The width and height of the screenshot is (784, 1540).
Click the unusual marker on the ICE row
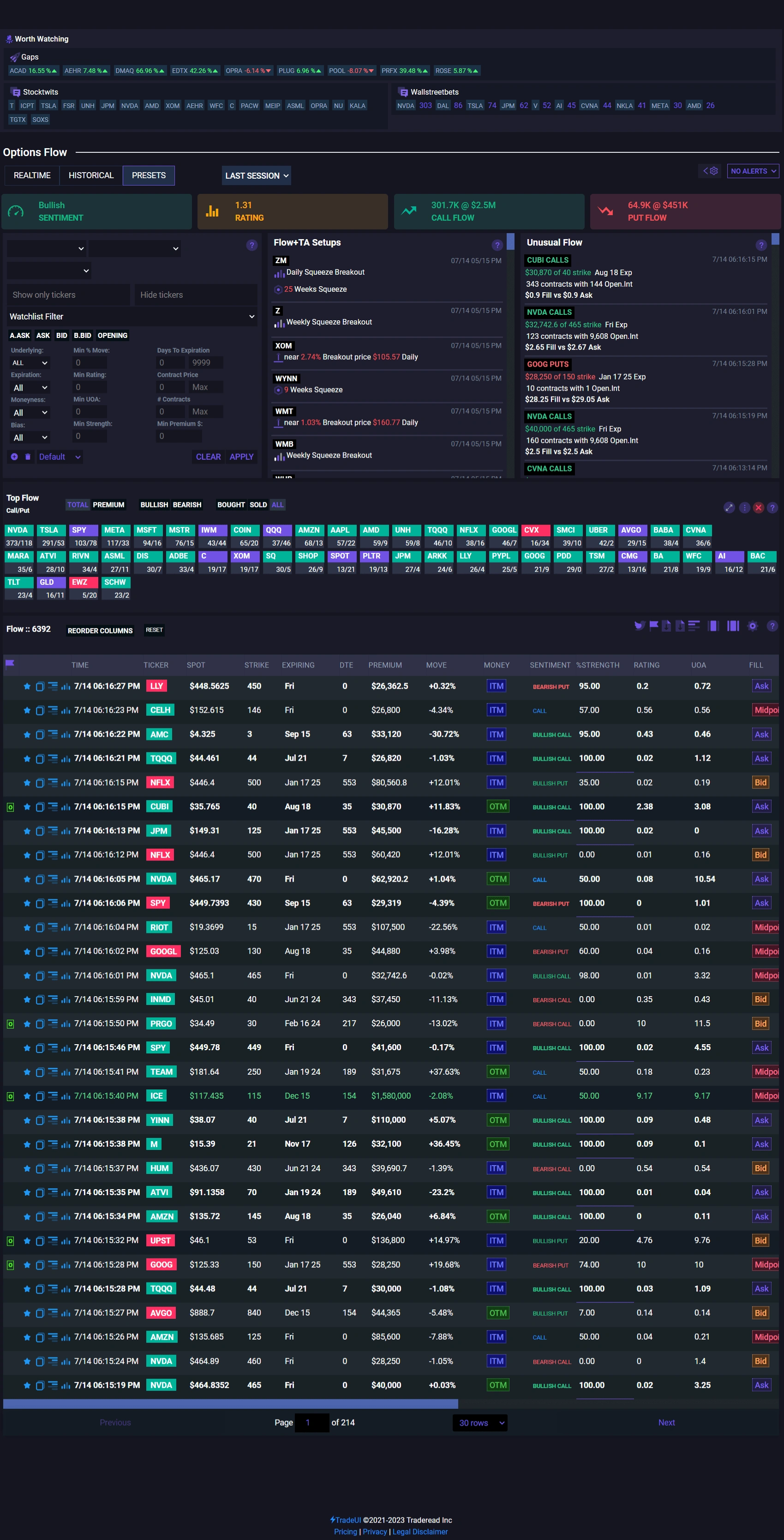coord(10,1096)
